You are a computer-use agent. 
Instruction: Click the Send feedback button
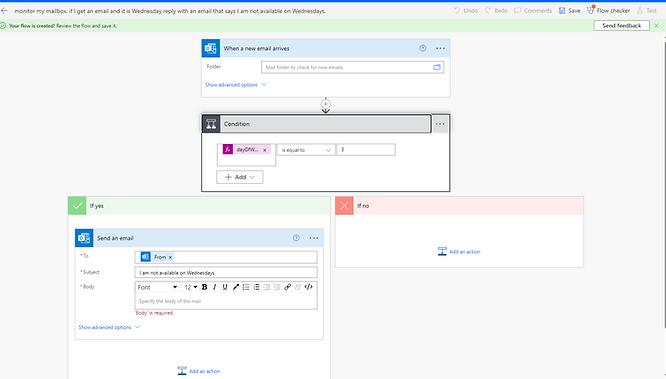(621, 25)
